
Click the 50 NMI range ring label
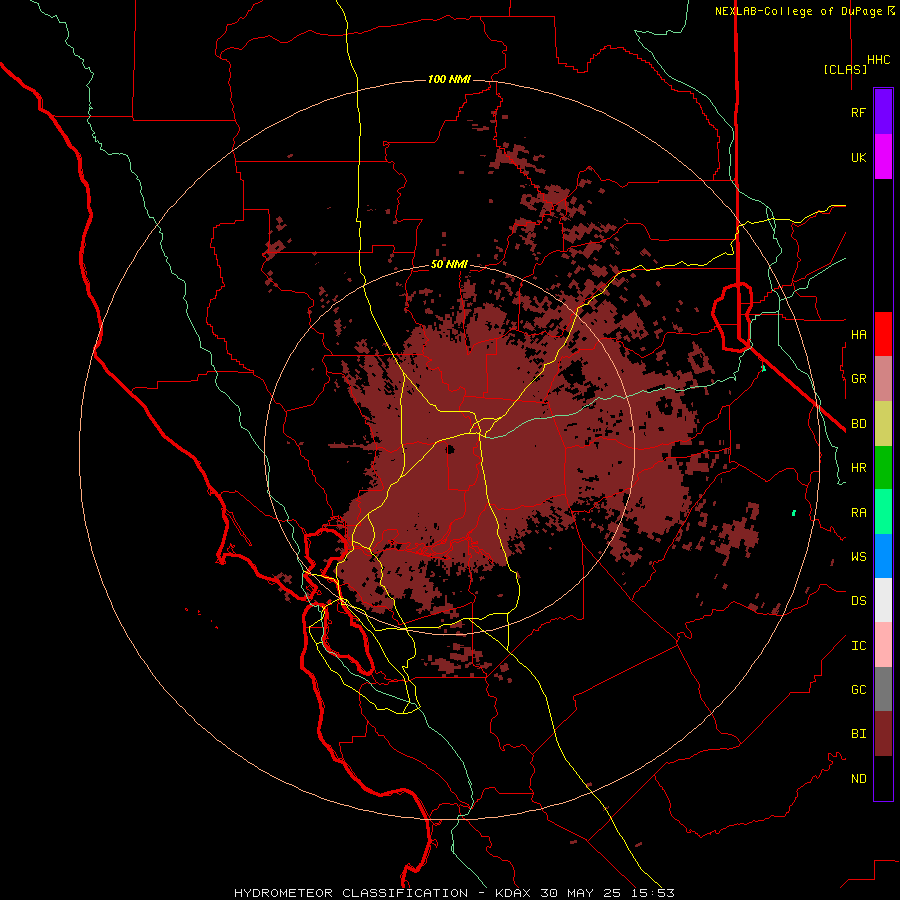click(449, 264)
